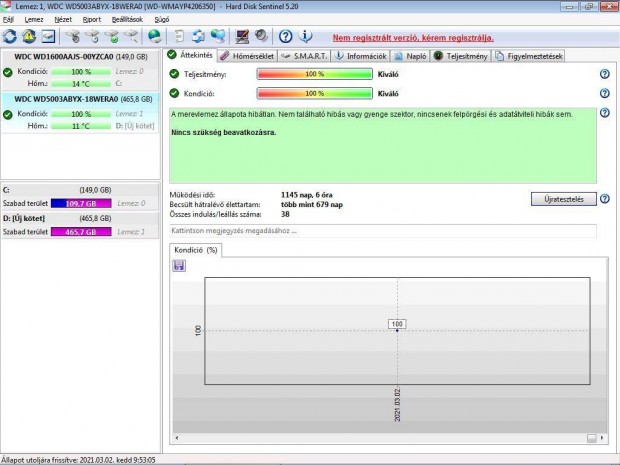This screenshot has width=620, height=465.
Task: Switch to the Napló tab
Action: [x=410, y=56]
